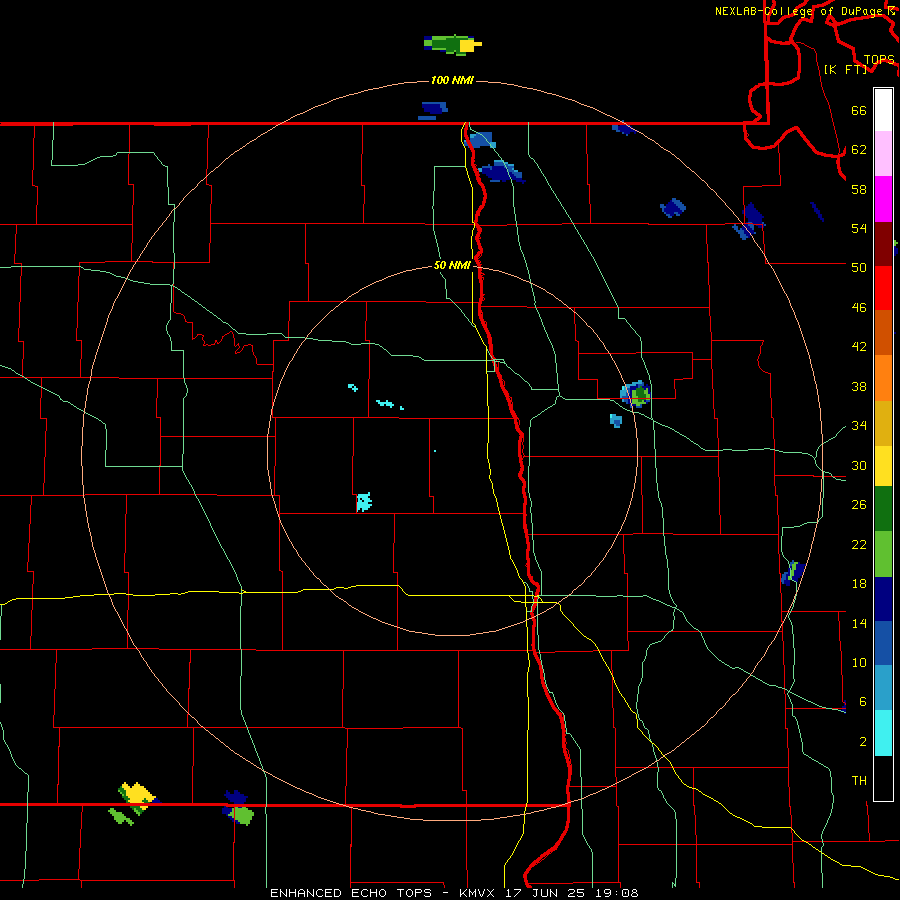Click the big yellow echo in the southwest

[138, 795]
